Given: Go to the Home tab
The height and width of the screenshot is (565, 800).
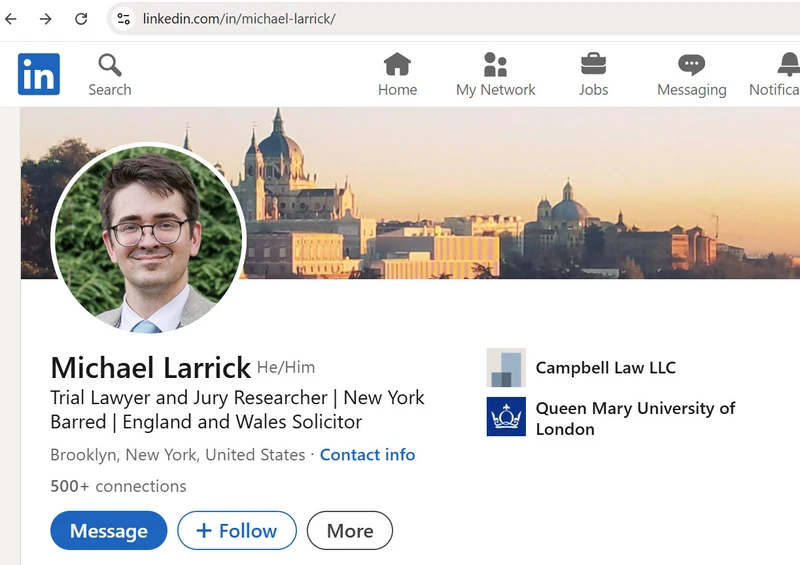Looking at the screenshot, I should pyautogui.click(x=397, y=75).
